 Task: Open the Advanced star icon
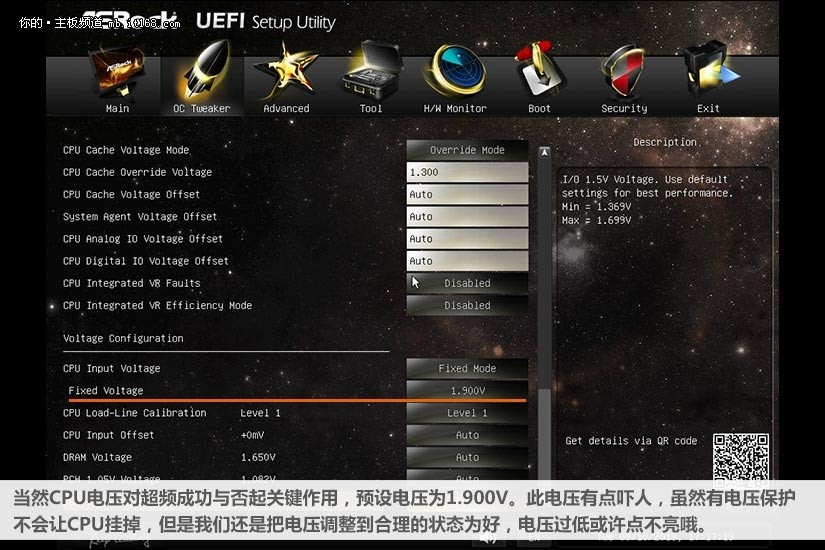[x=285, y=72]
